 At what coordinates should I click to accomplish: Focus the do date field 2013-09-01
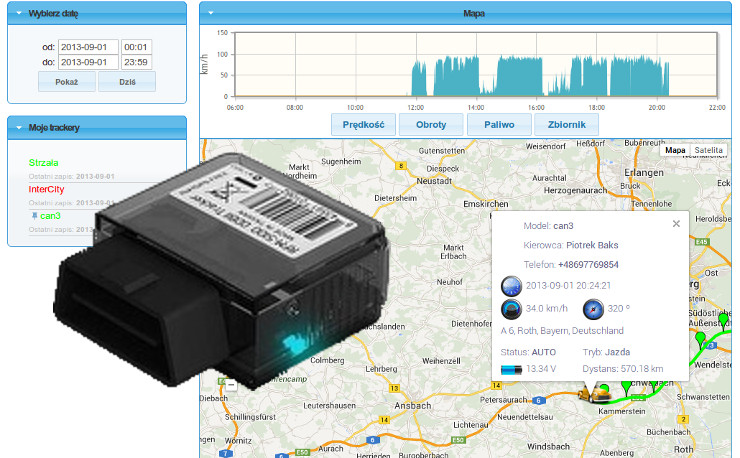pyautogui.click(x=88, y=62)
